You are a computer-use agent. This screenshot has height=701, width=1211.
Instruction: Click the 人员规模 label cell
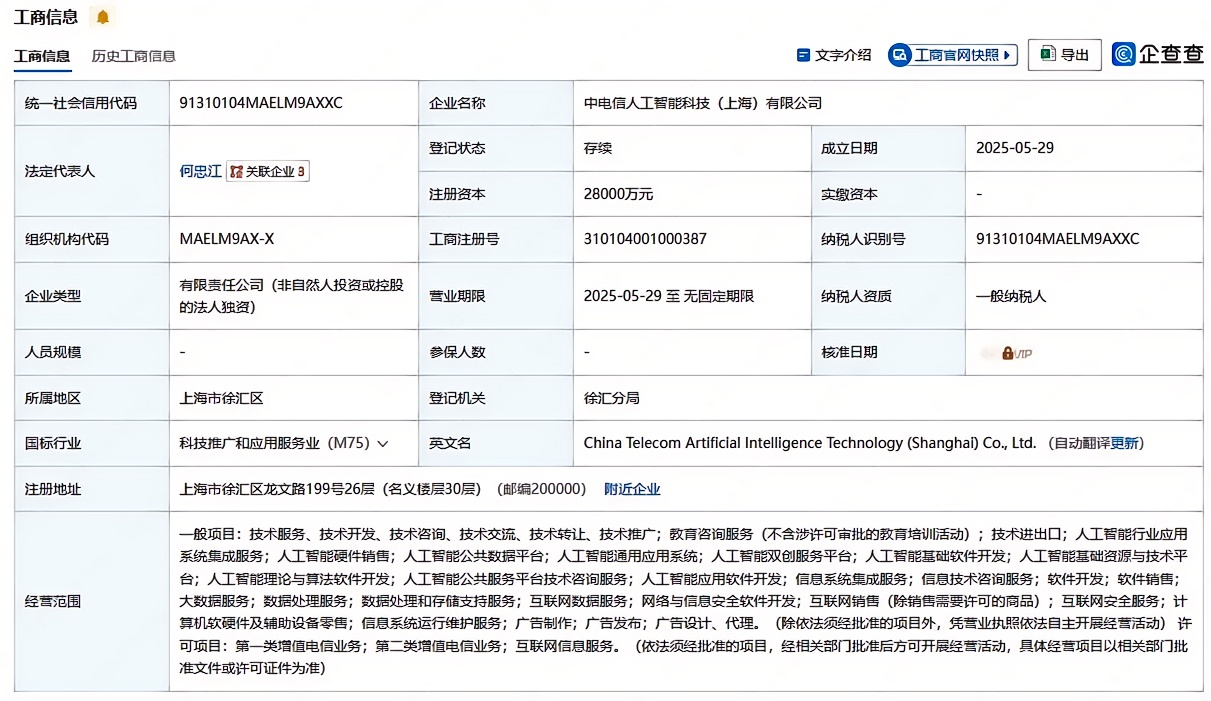click(x=92, y=352)
